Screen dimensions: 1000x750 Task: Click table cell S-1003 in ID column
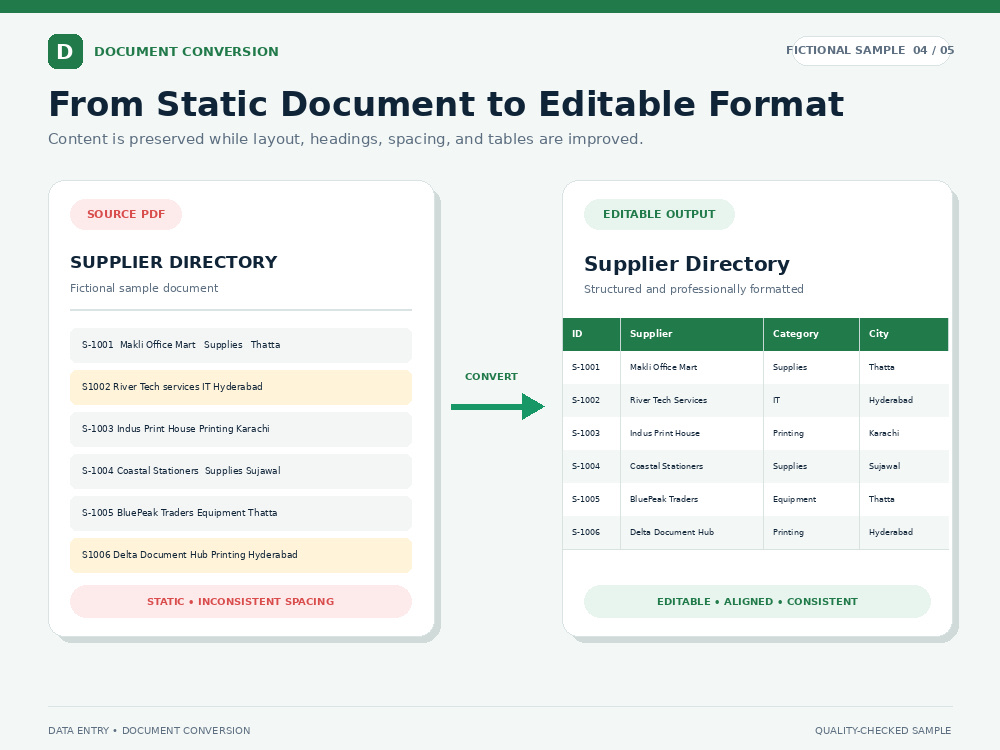point(591,434)
